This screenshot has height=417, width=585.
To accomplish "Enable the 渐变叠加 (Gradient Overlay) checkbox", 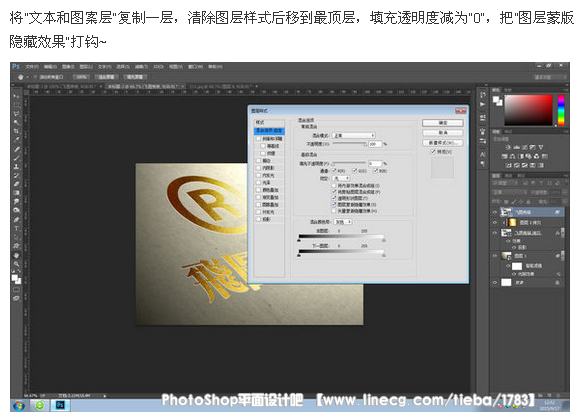I will pos(258,197).
